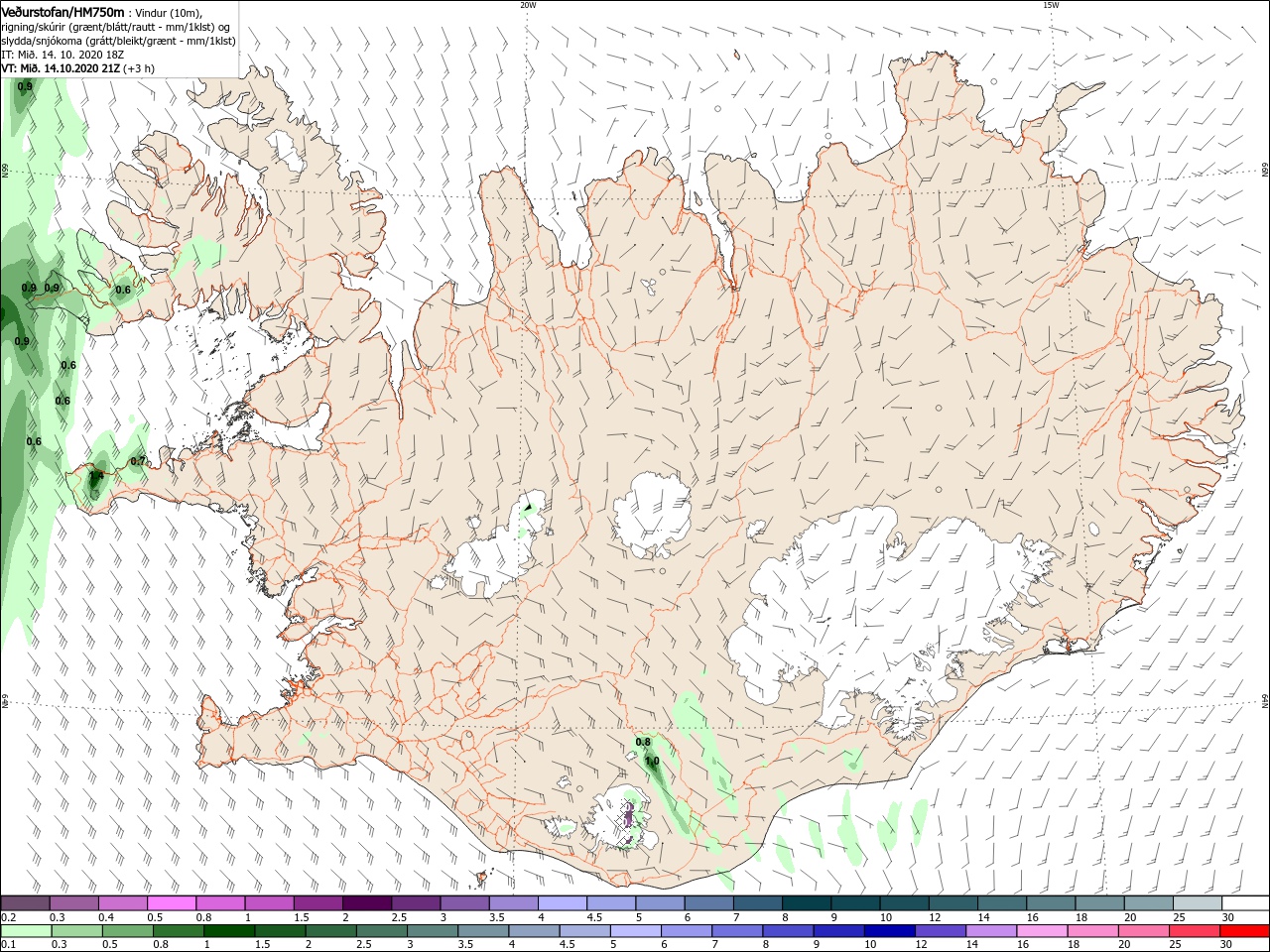Click the pale green 0.1 rain legend swatch
This screenshot has width=1270, height=952.
click(x=26, y=931)
